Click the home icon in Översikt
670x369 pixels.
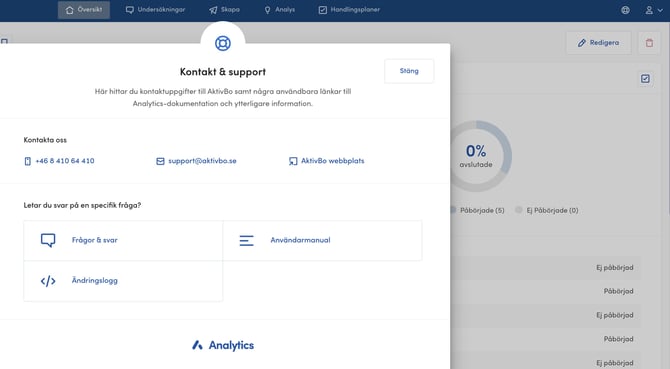(x=69, y=10)
